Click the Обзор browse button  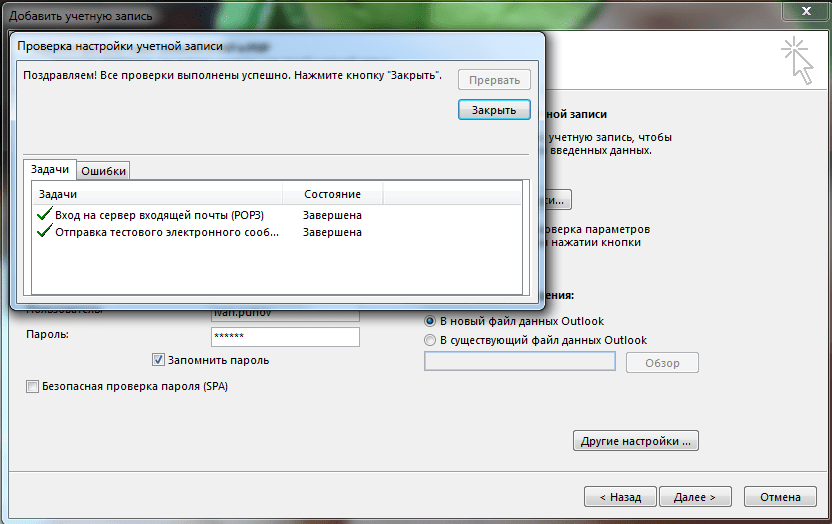pos(662,363)
